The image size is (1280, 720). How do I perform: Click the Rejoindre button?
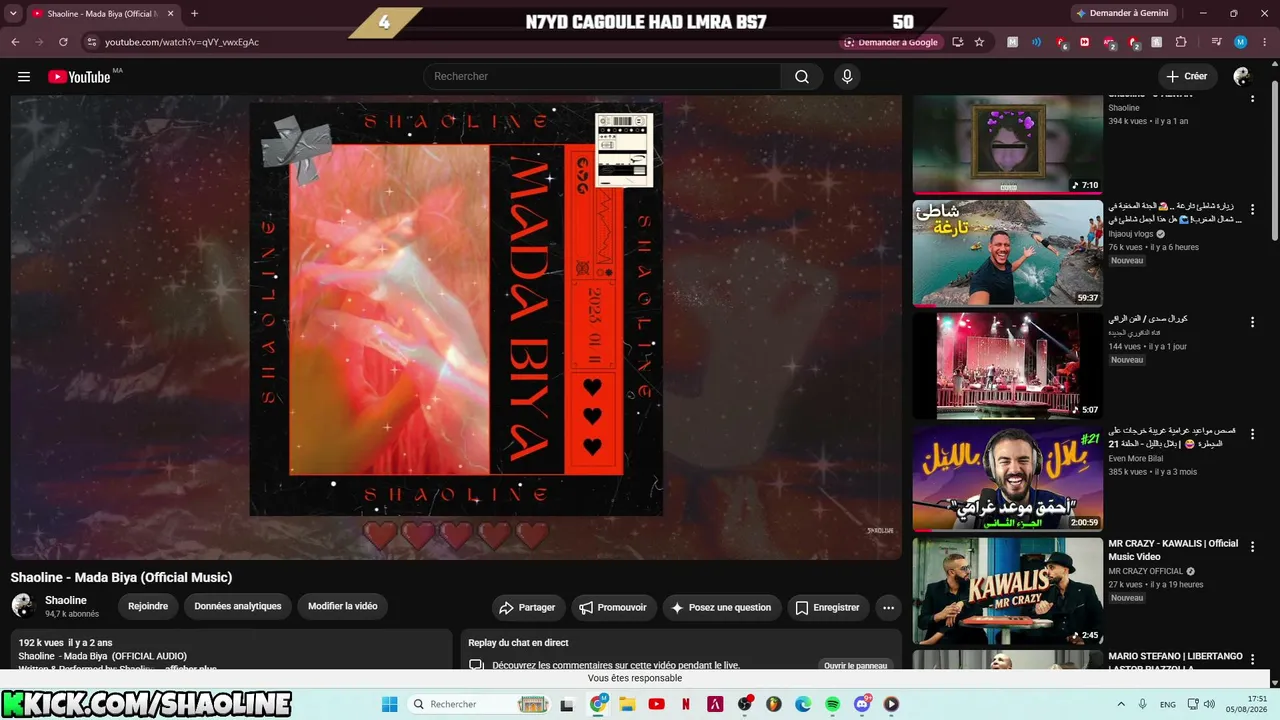[148, 606]
